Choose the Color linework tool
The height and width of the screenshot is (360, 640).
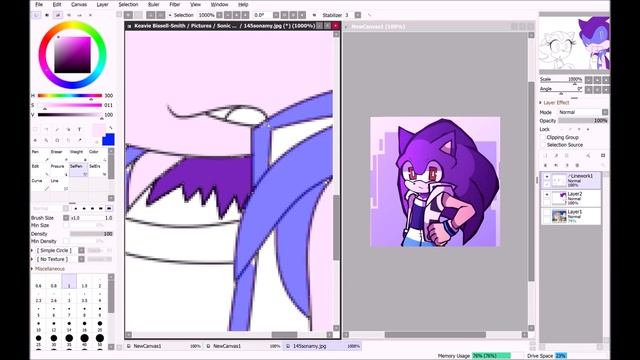pyautogui.click(x=96, y=155)
